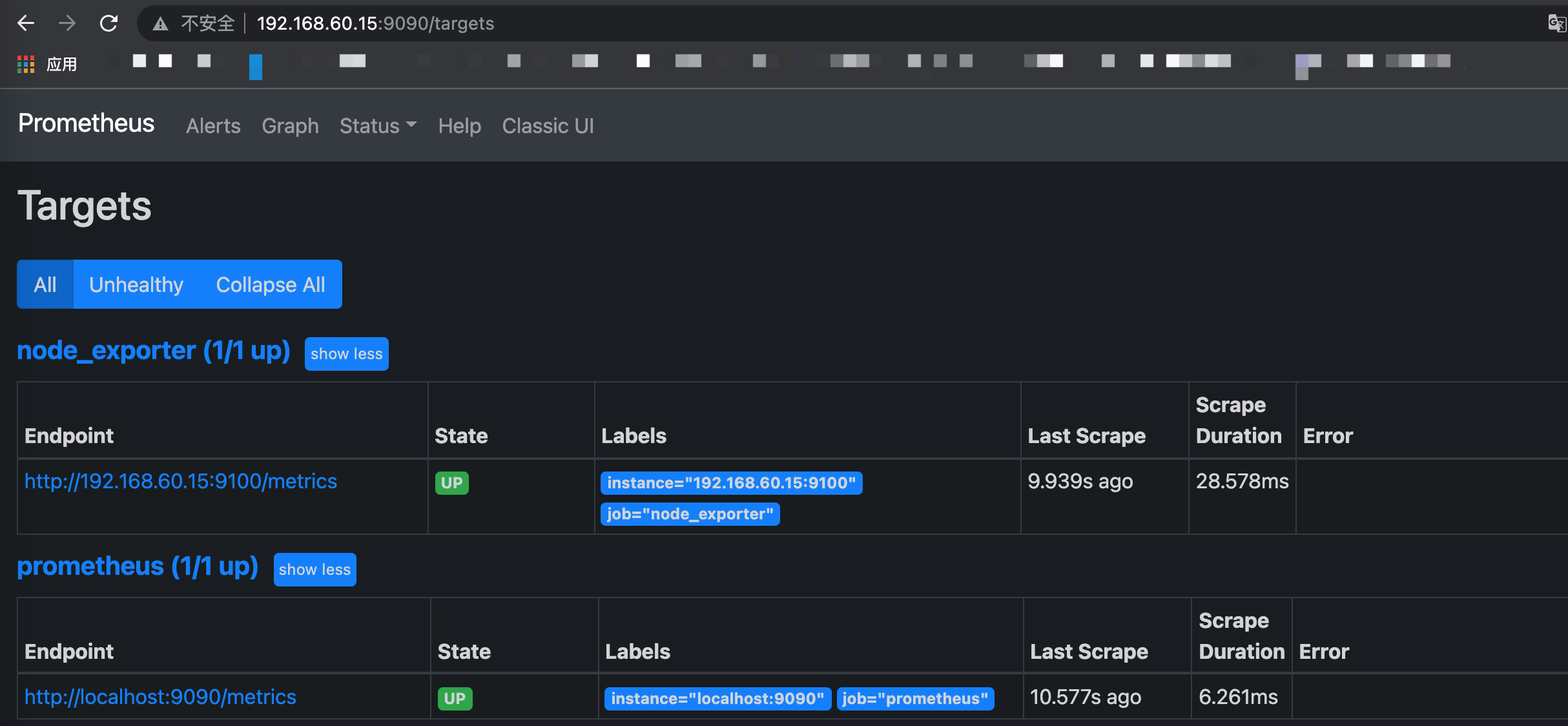Click the UP status icon for prometheus
Viewport: 1568px width, 726px height.
pyautogui.click(x=455, y=698)
